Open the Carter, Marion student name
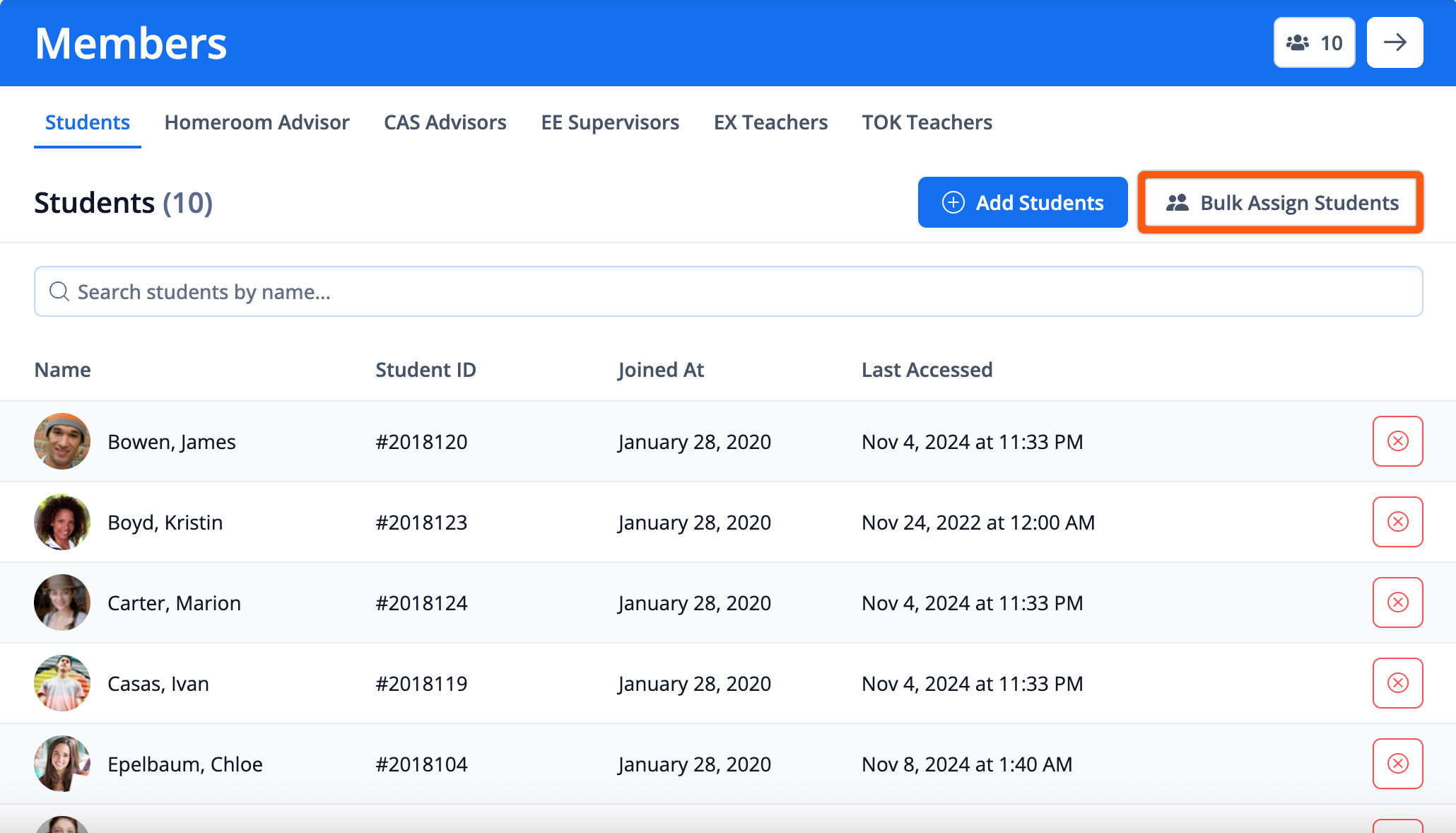This screenshot has height=833, width=1456. tap(174, 603)
